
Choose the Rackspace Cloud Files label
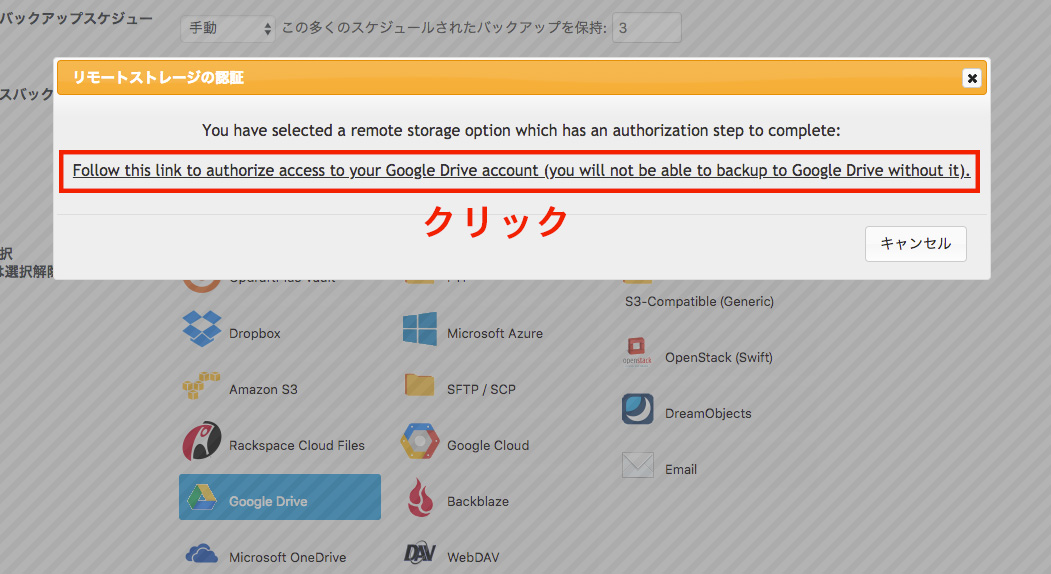(x=297, y=446)
